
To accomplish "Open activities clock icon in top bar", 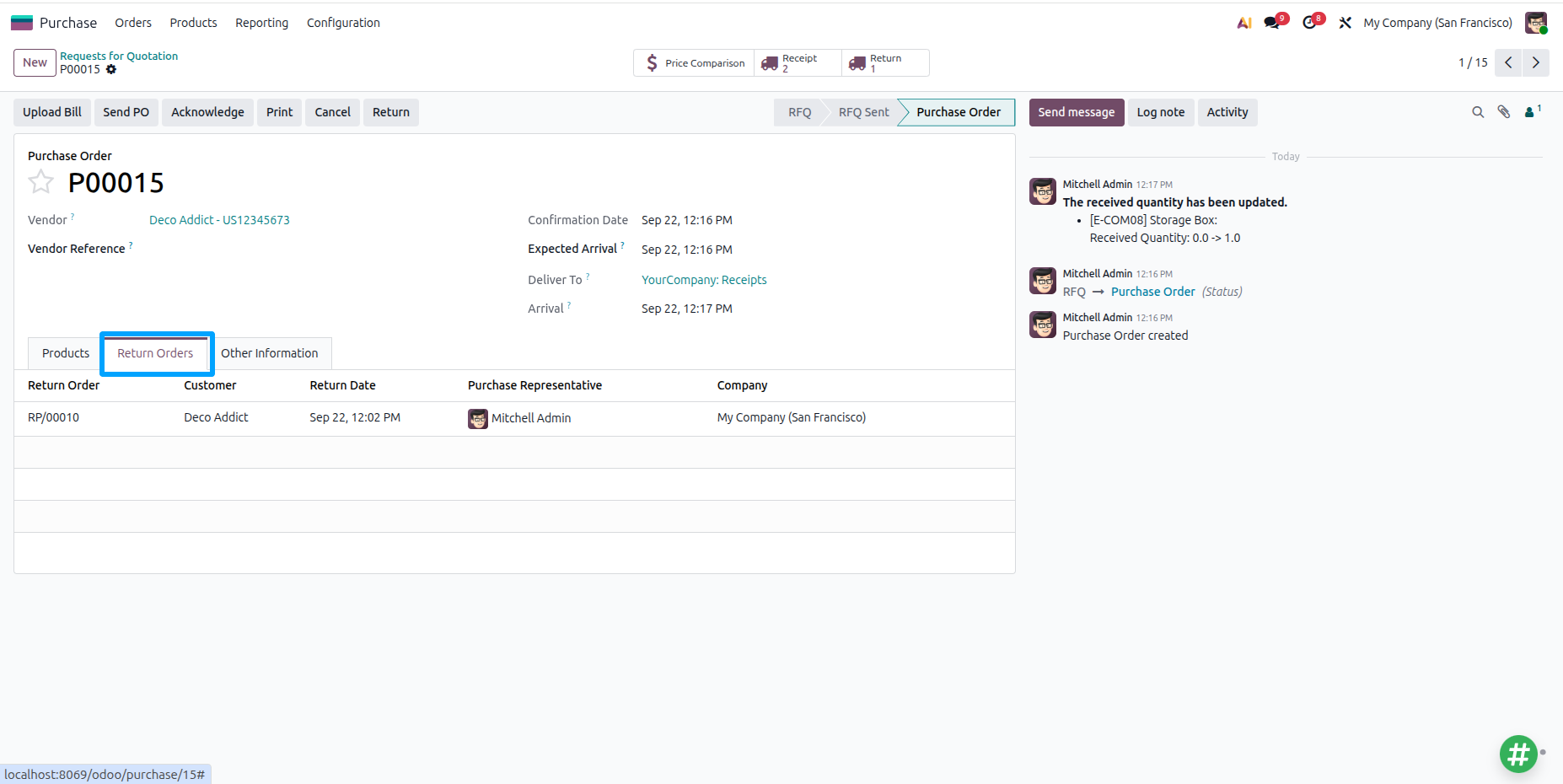I will coord(1310,23).
